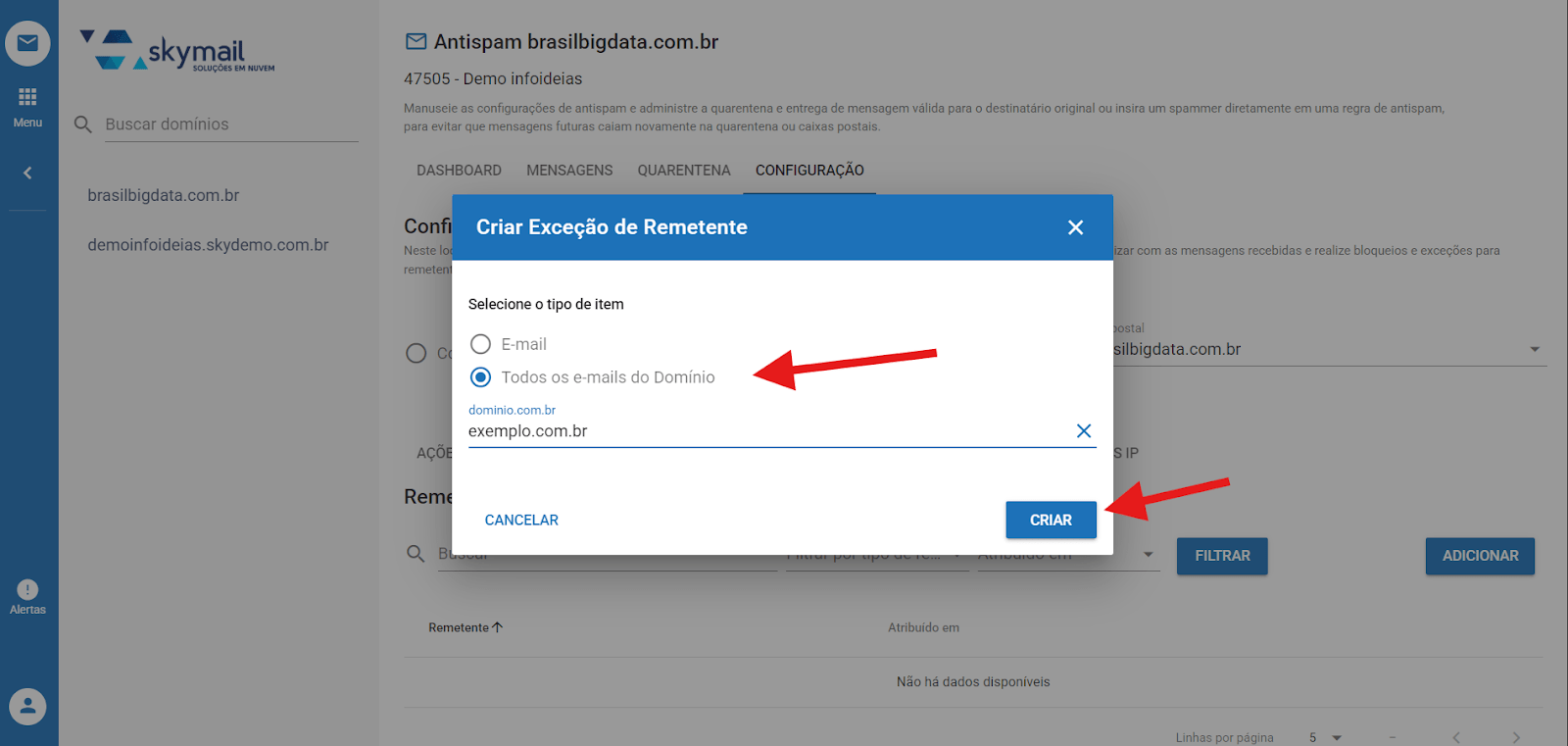The height and width of the screenshot is (746, 1568).
Task: Close the Criar Exceção de Remetente dialog
Action: click(1075, 227)
